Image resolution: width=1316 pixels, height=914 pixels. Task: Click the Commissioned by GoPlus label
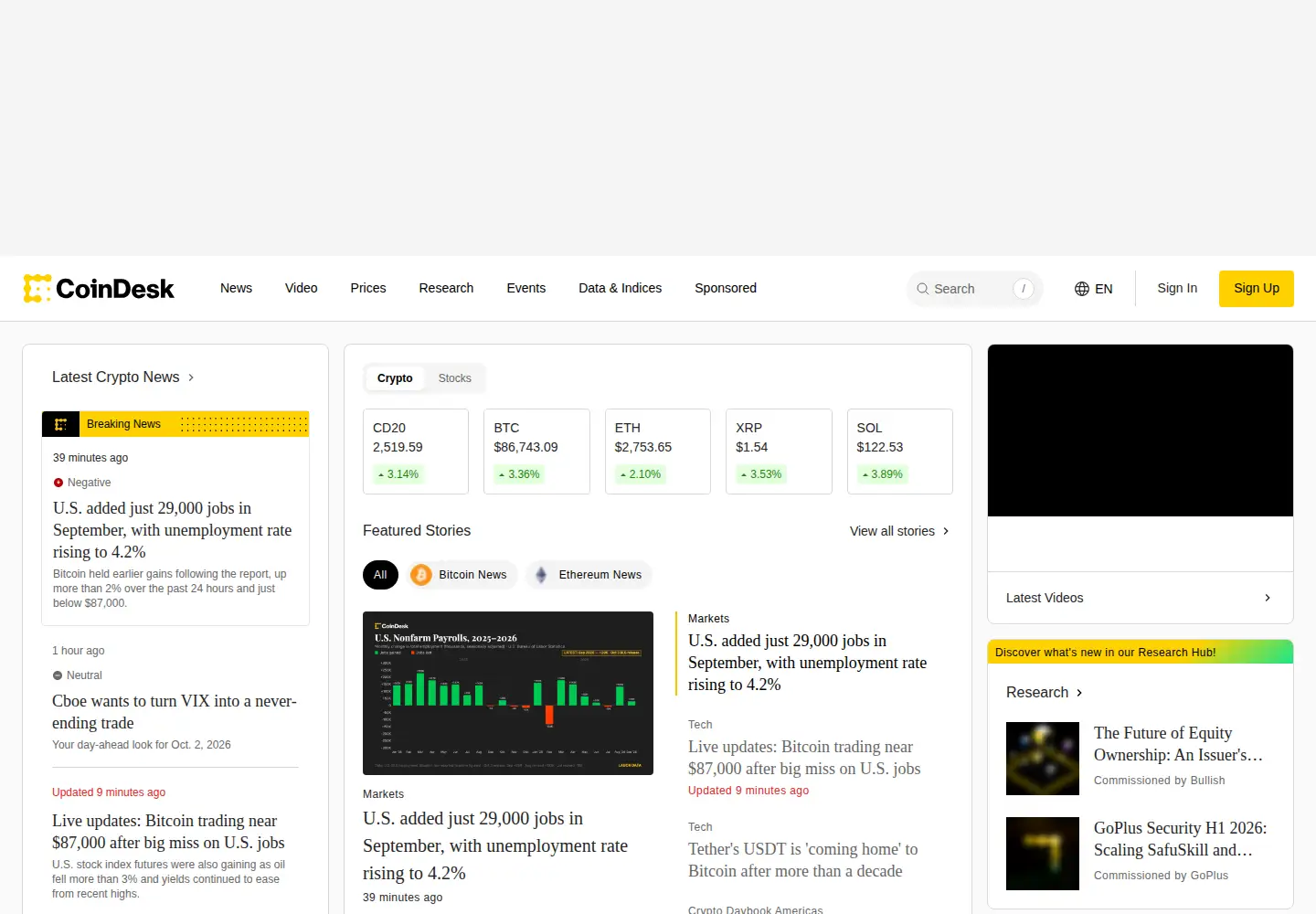[1162, 876]
